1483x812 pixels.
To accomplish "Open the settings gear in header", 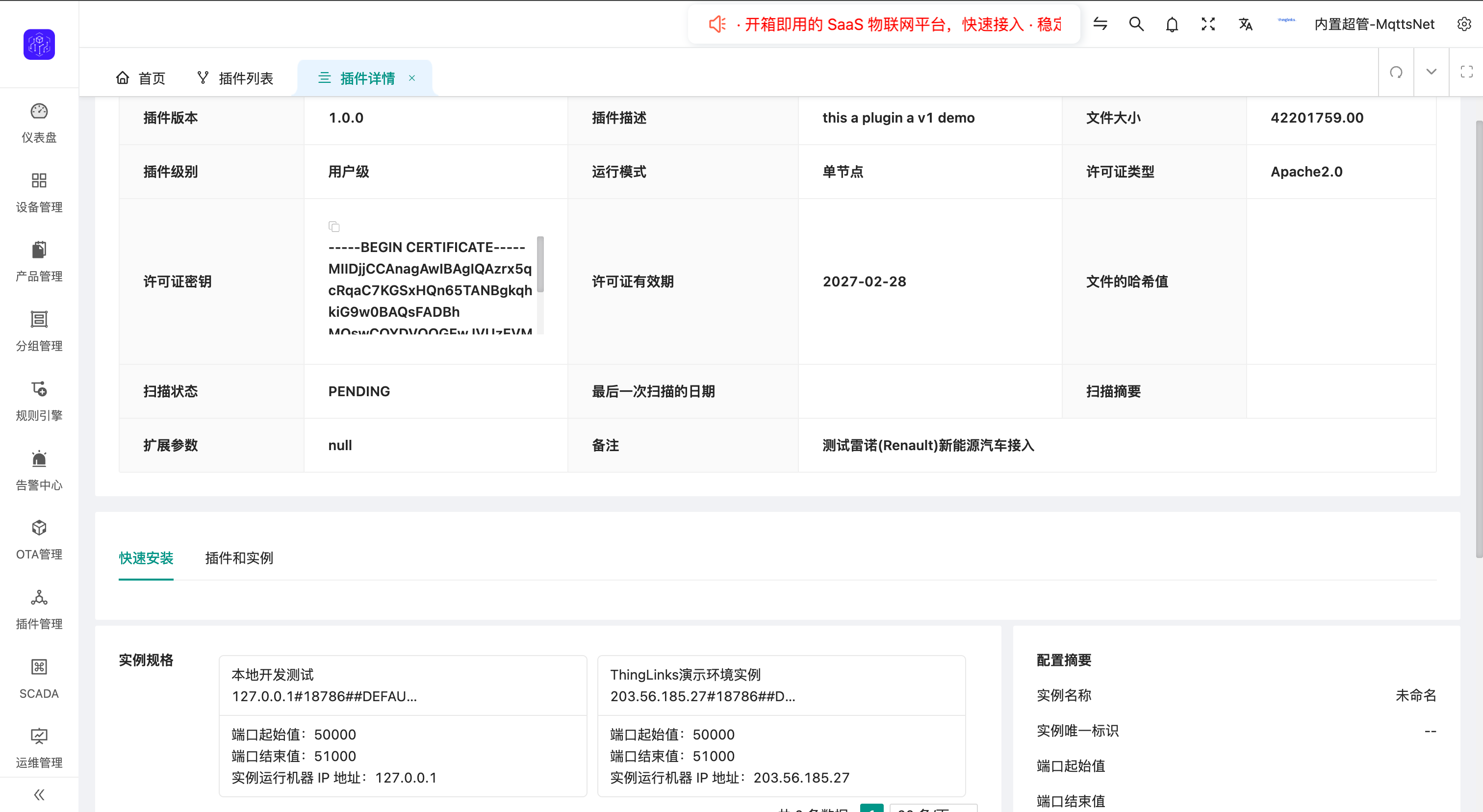I will click(1464, 24).
